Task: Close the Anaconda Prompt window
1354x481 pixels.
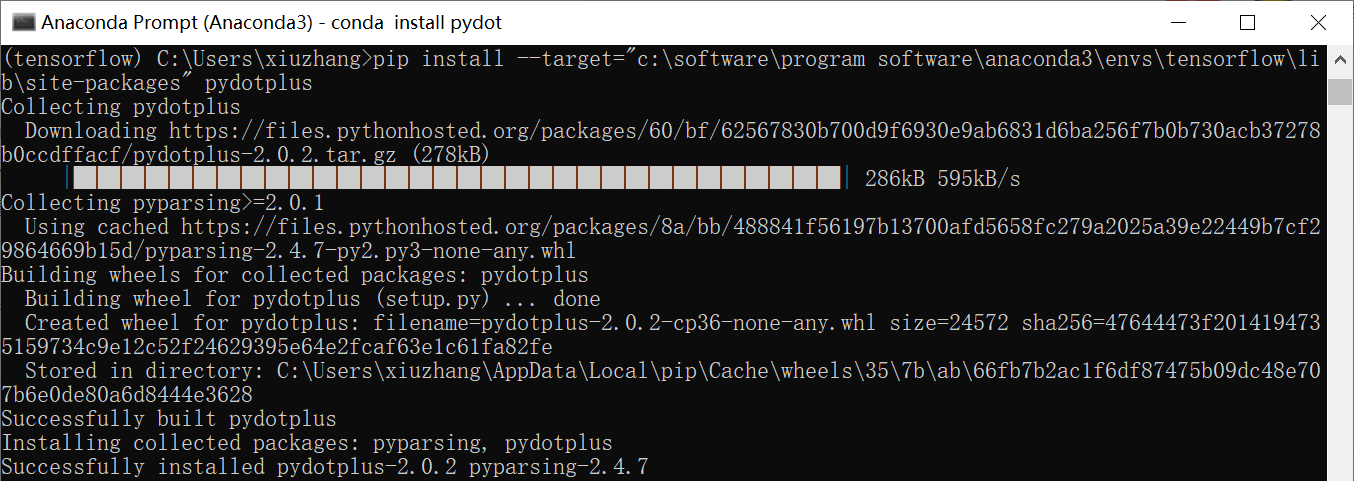Action: click(1316, 22)
